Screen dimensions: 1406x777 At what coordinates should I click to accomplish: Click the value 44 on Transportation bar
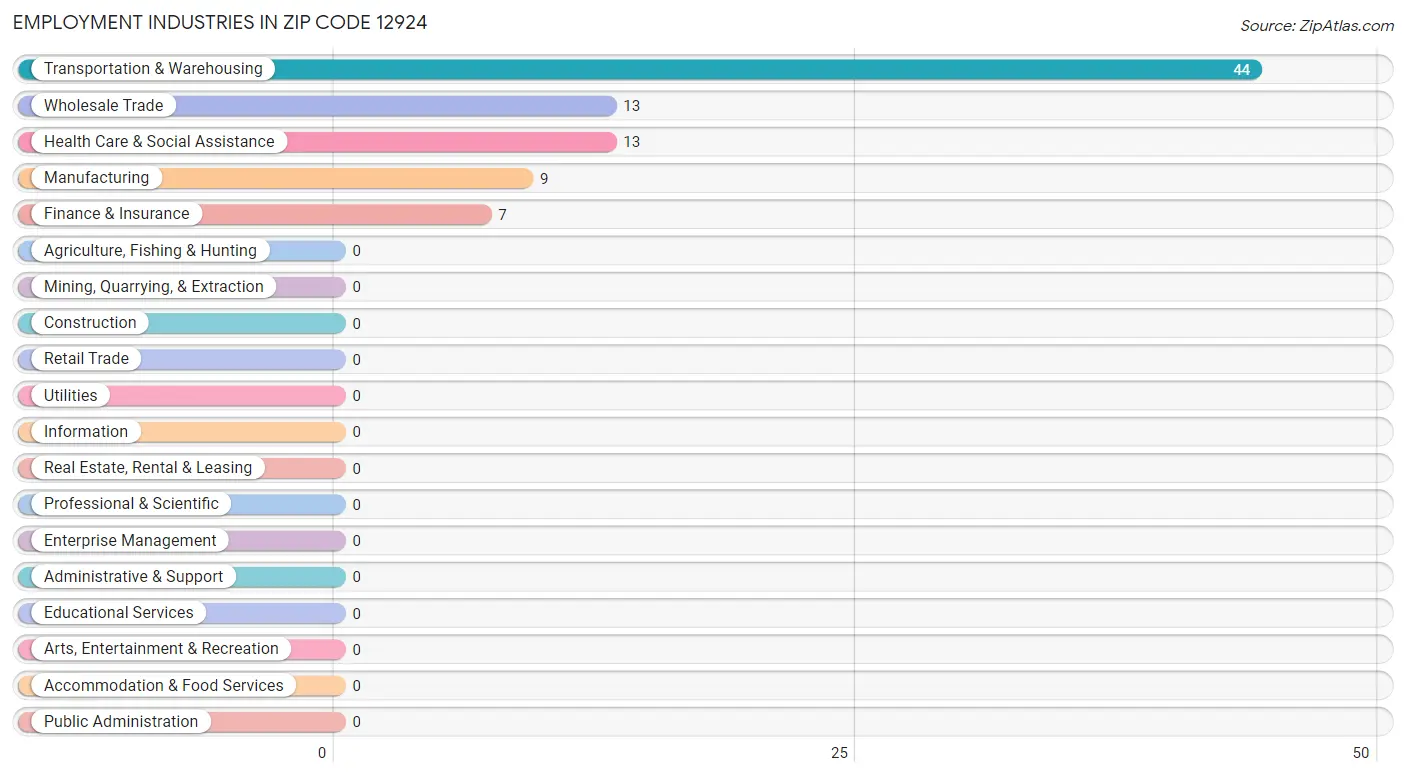point(1241,70)
